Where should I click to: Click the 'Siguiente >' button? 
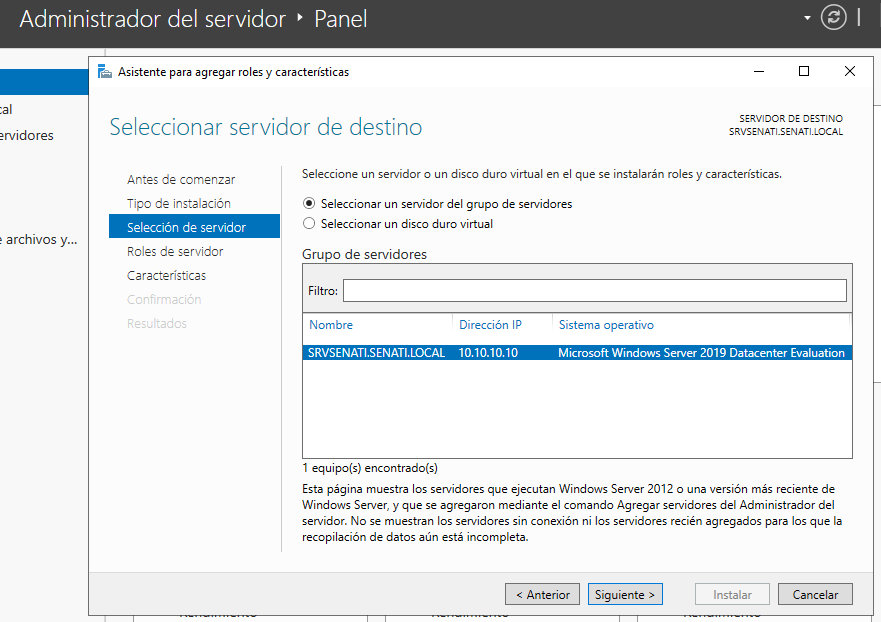(625, 594)
